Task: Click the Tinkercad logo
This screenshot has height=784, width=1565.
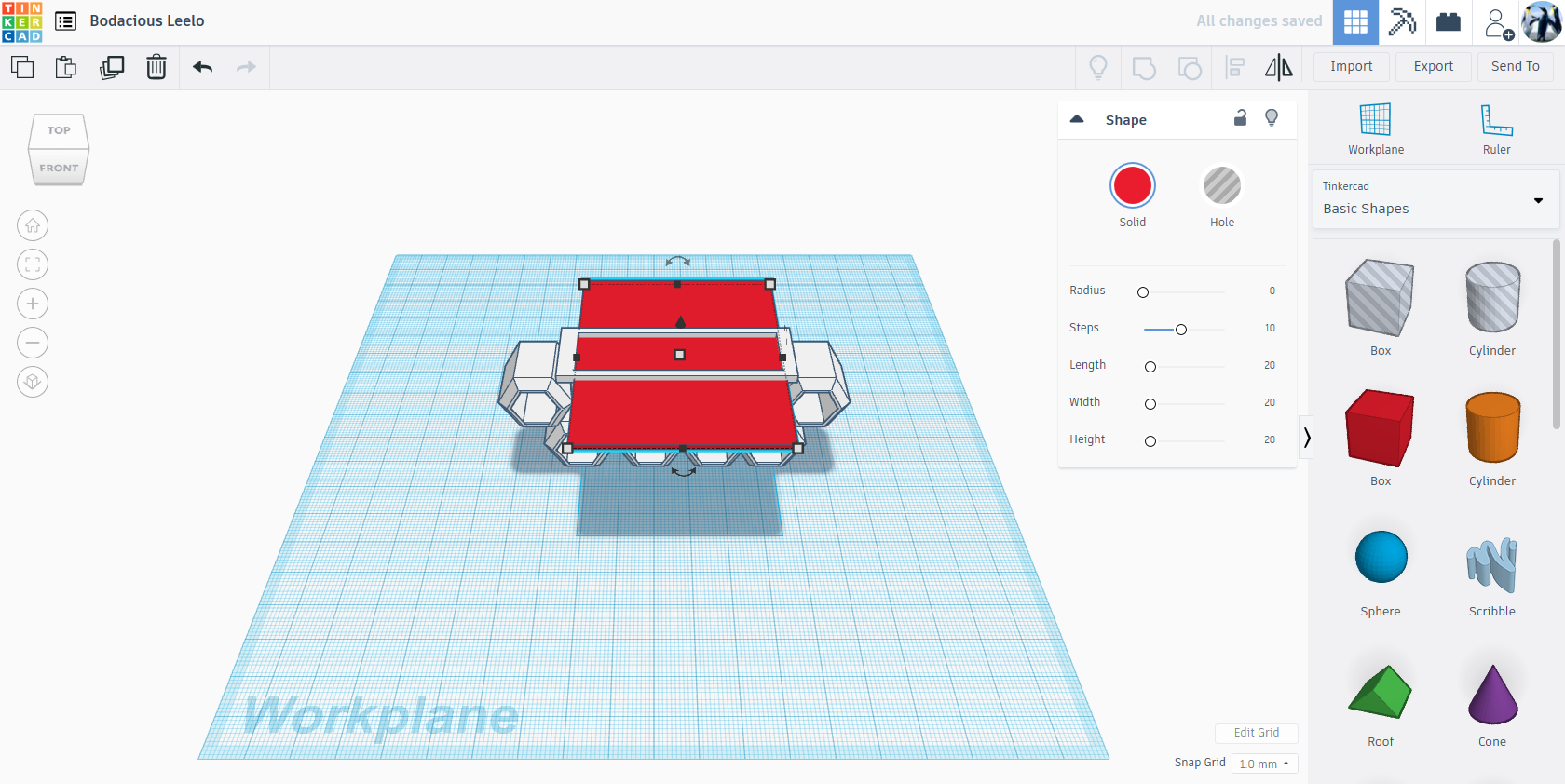Action: (x=22, y=21)
